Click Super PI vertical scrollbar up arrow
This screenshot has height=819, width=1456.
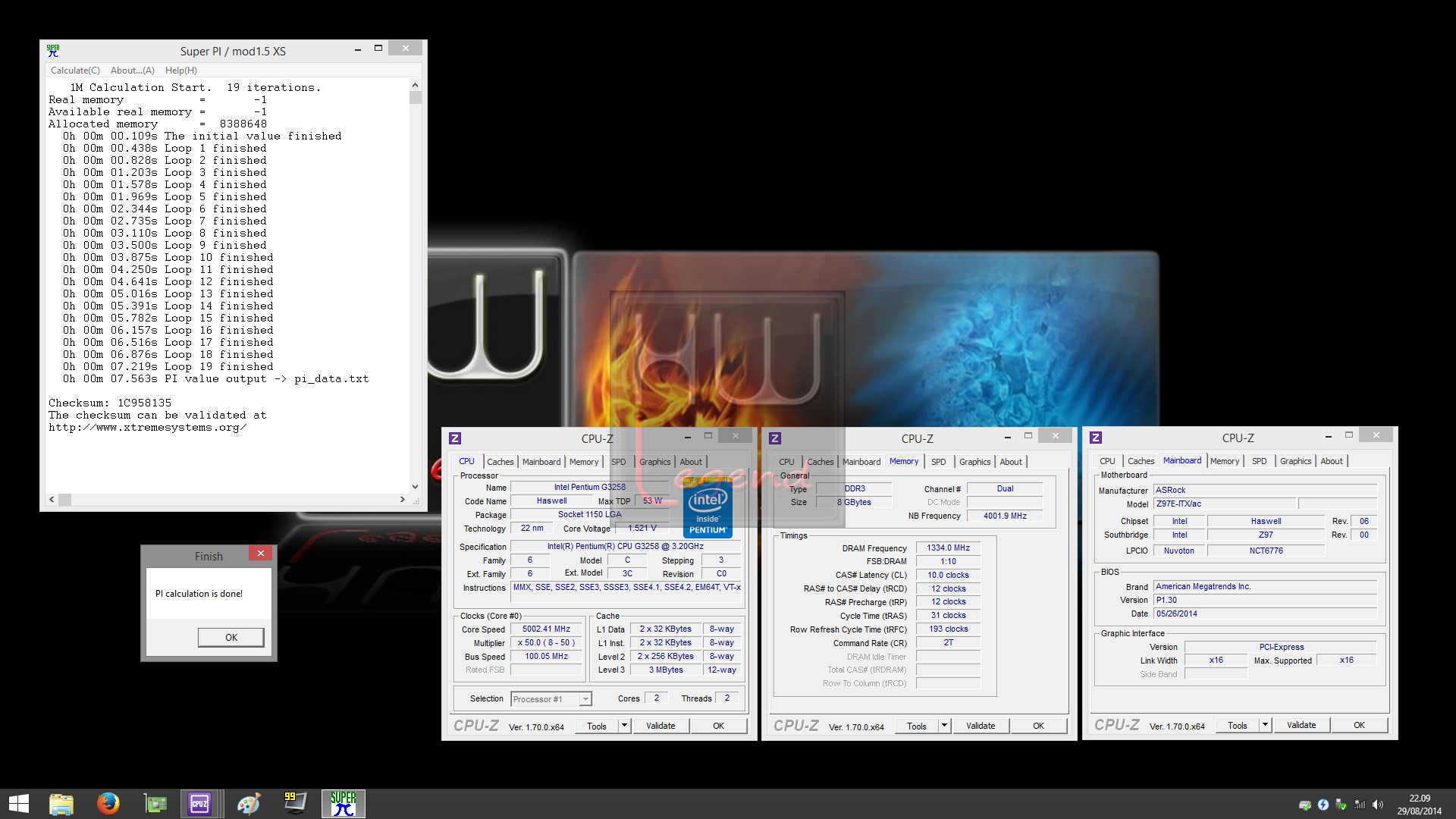tap(415, 85)
